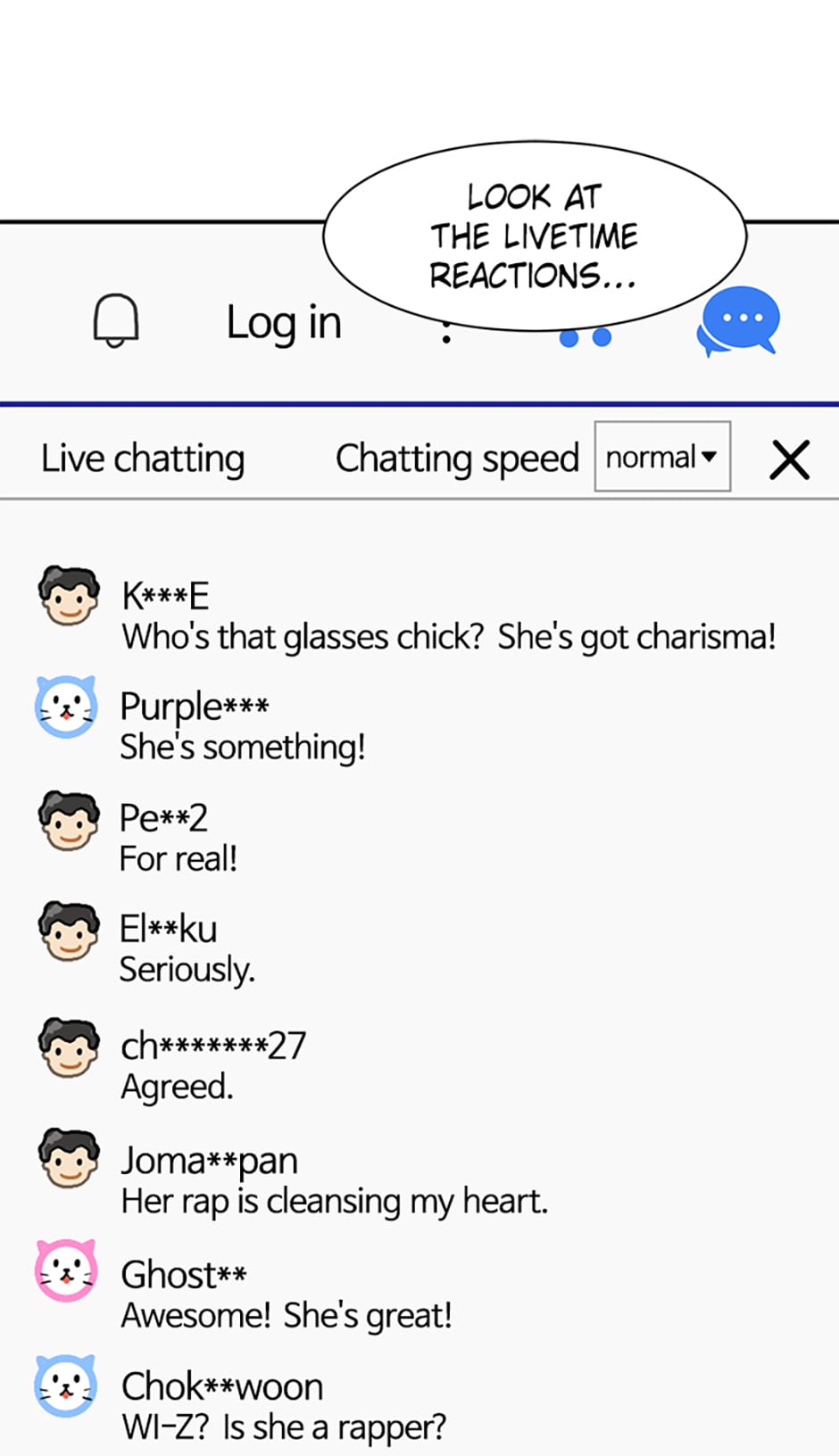Click Pe**2's avatar icon
The image size is (839, 1456).
(x=69, y=820)
